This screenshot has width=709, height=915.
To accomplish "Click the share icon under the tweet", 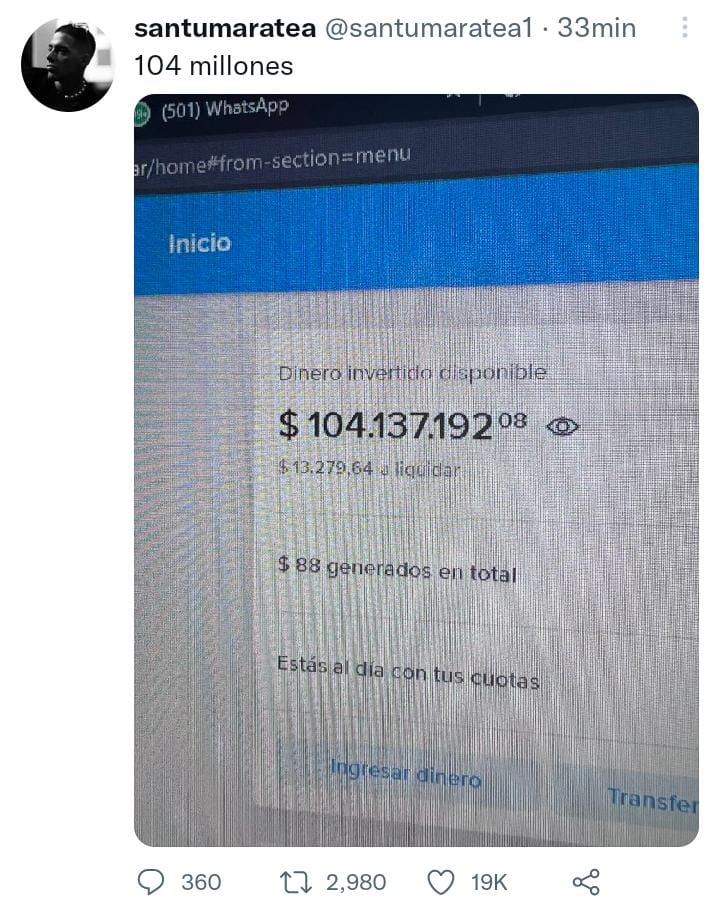I will 586,882.
